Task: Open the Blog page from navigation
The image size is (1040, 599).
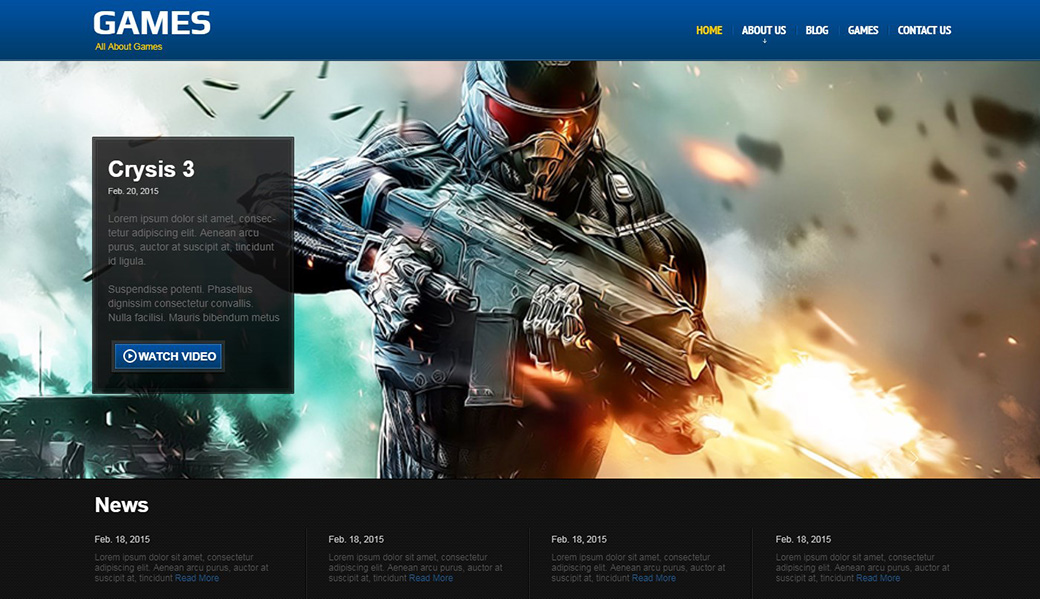Action: (x=817, y=30)
